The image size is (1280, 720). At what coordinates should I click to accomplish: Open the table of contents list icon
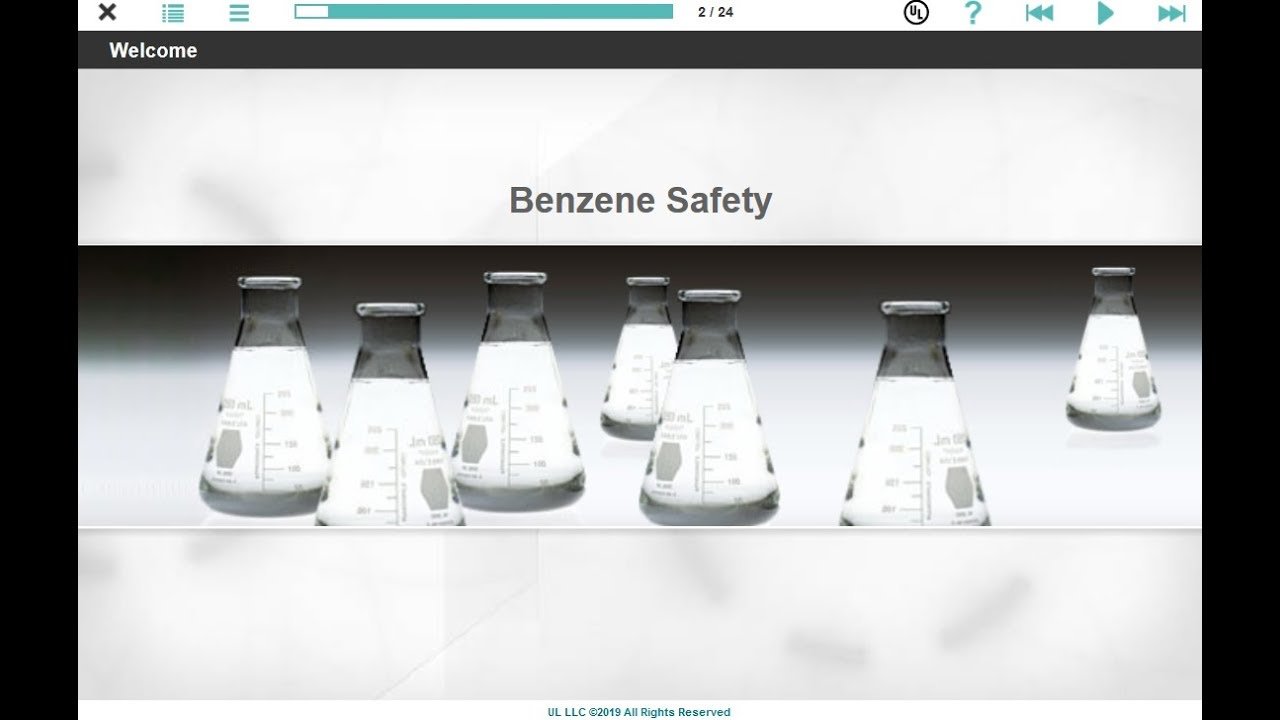click(173, 13)
